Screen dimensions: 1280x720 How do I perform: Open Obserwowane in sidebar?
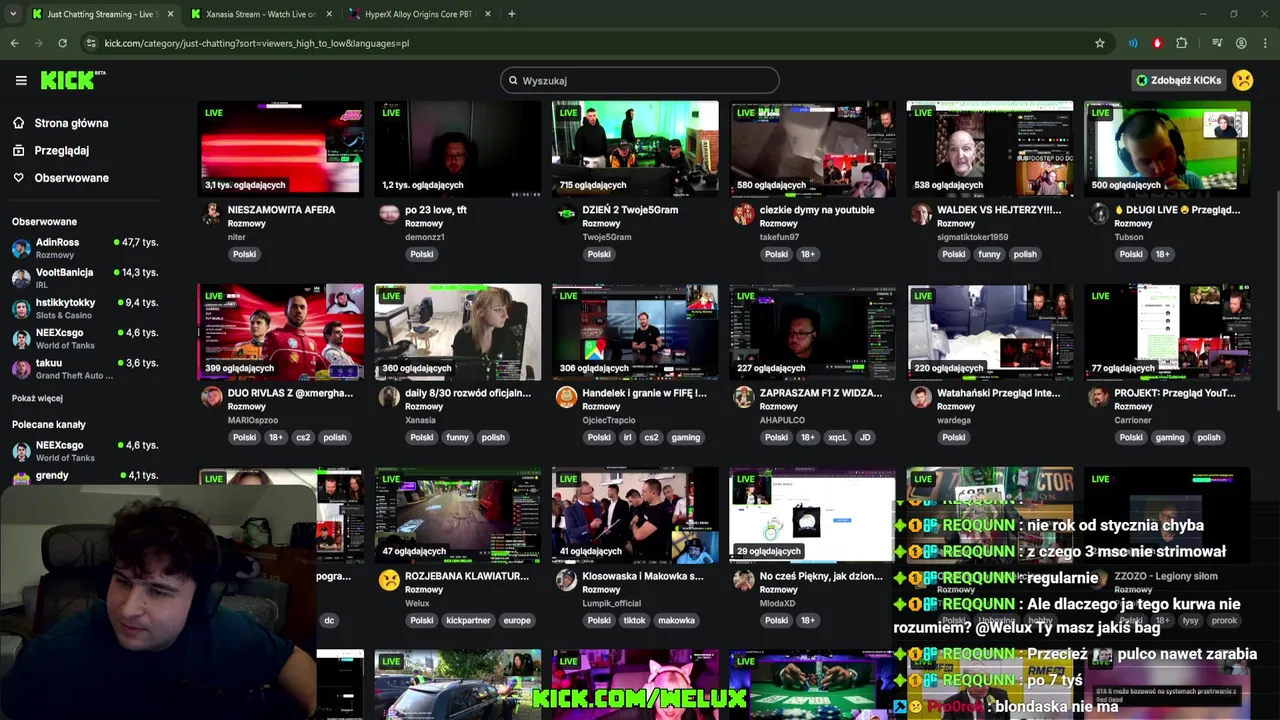pos(71,178)
